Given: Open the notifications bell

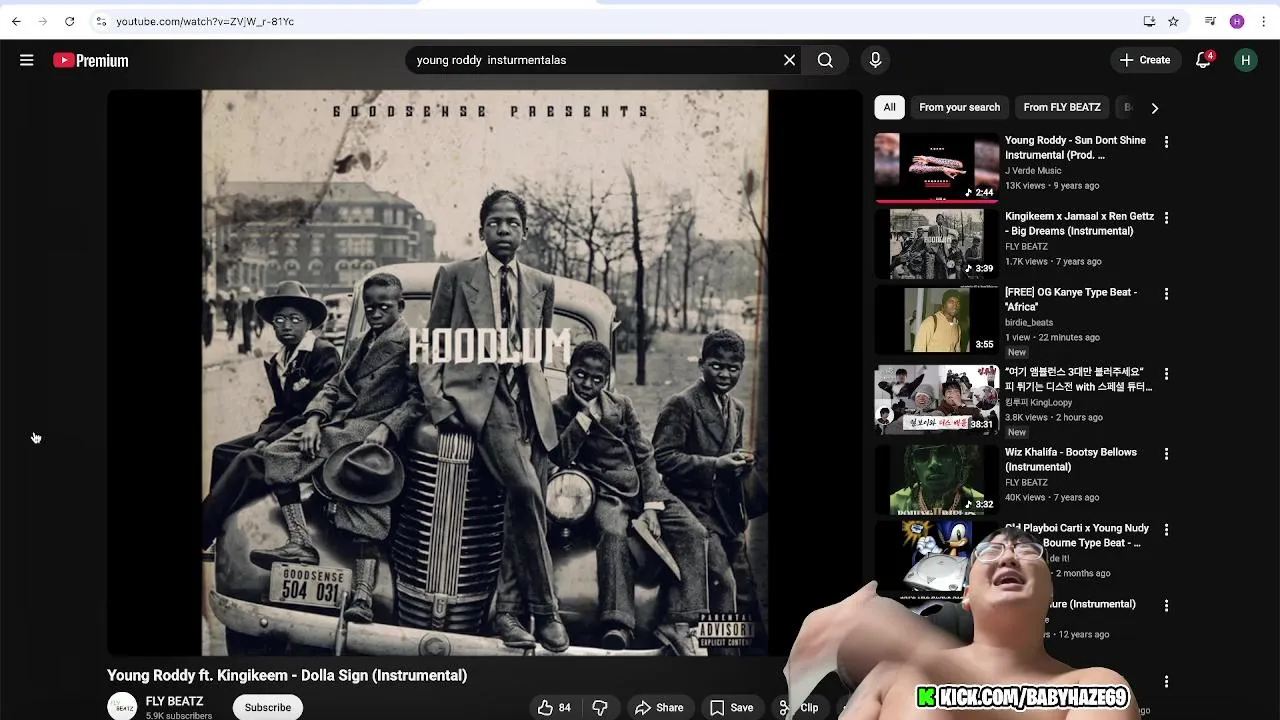Looking at the screenshot, I should coord(1204,60).
